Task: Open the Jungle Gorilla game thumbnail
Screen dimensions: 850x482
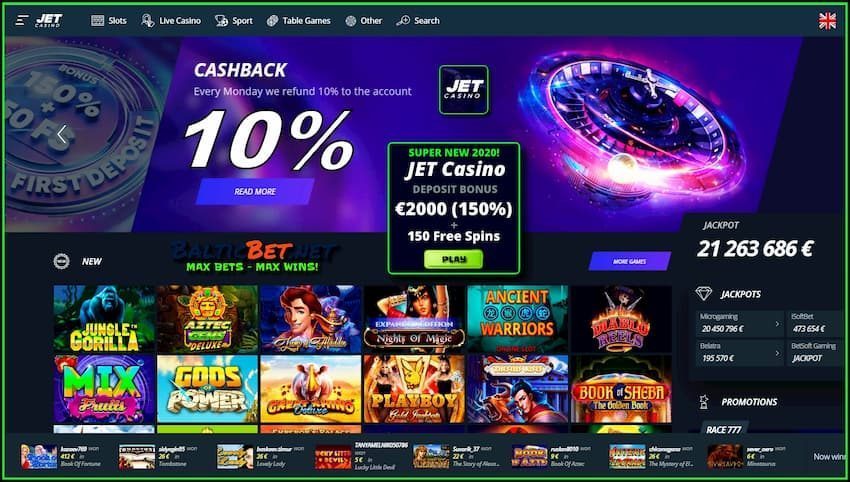Action: pyautogui.click(x=104, y=319)
